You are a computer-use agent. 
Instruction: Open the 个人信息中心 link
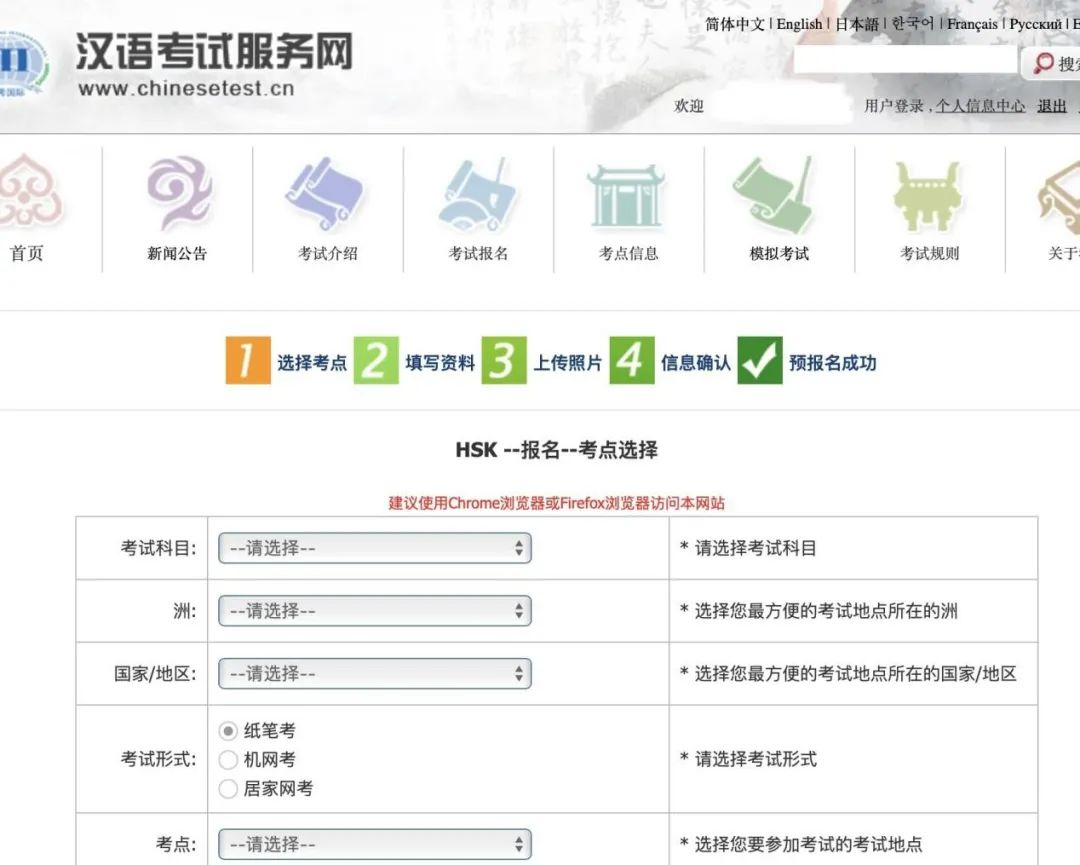coord(980,106)
